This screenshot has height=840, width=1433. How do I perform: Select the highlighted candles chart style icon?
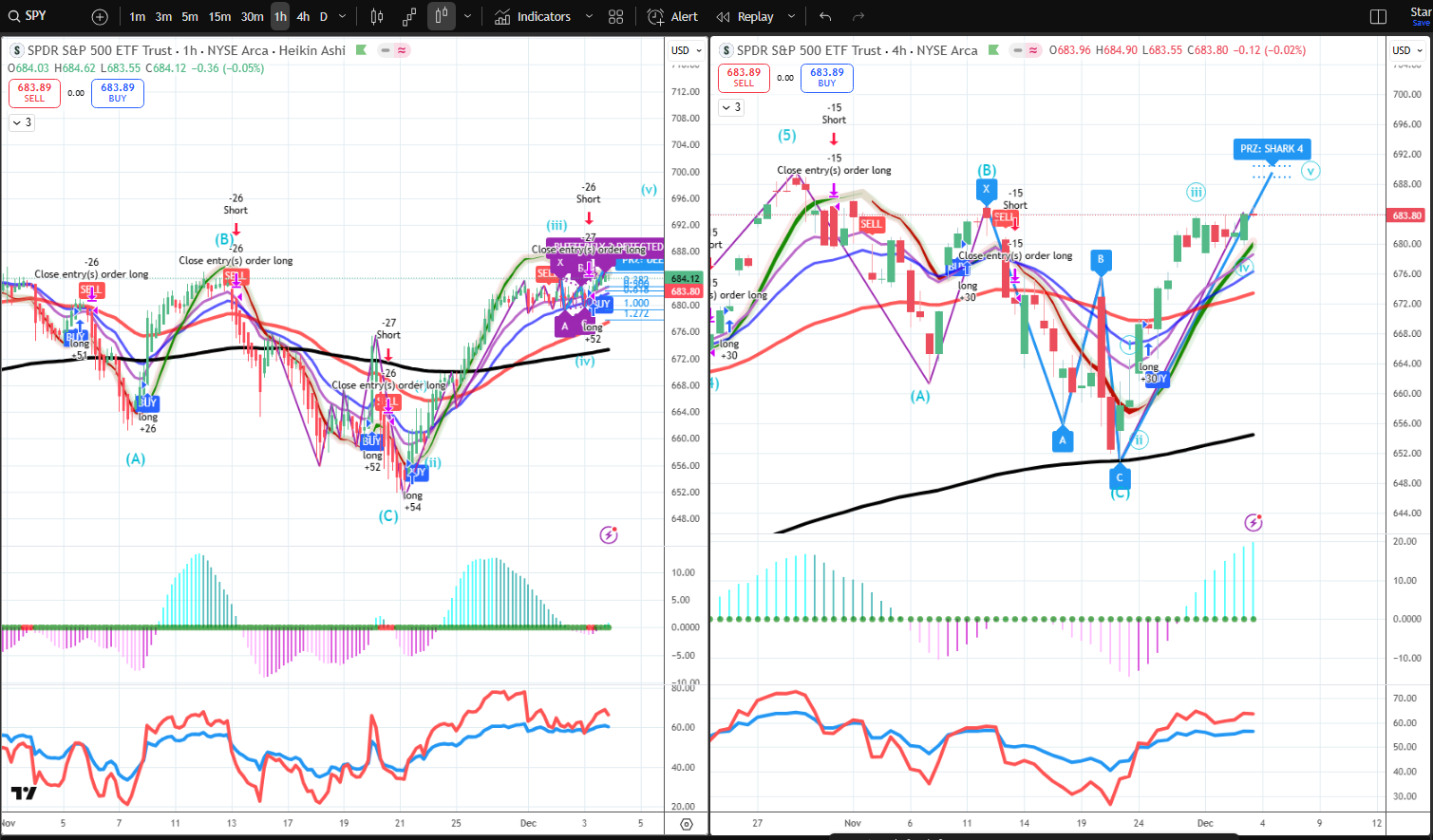(x=442, y=17)
